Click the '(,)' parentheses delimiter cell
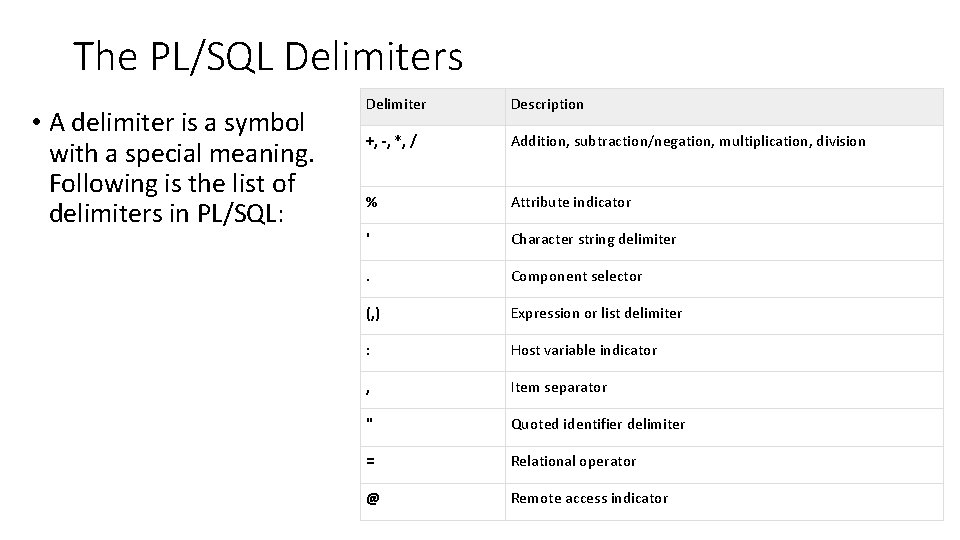 tap(373, 313)
